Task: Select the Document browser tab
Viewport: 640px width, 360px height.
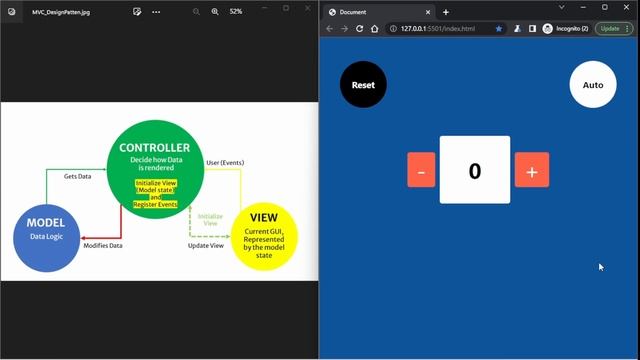Action: click(x=379, y=12)
